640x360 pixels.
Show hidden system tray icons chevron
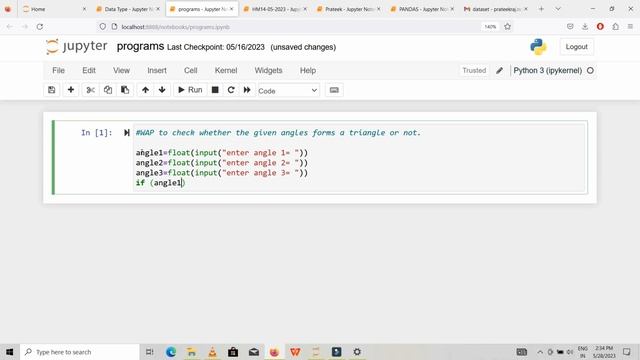(540, 352)
